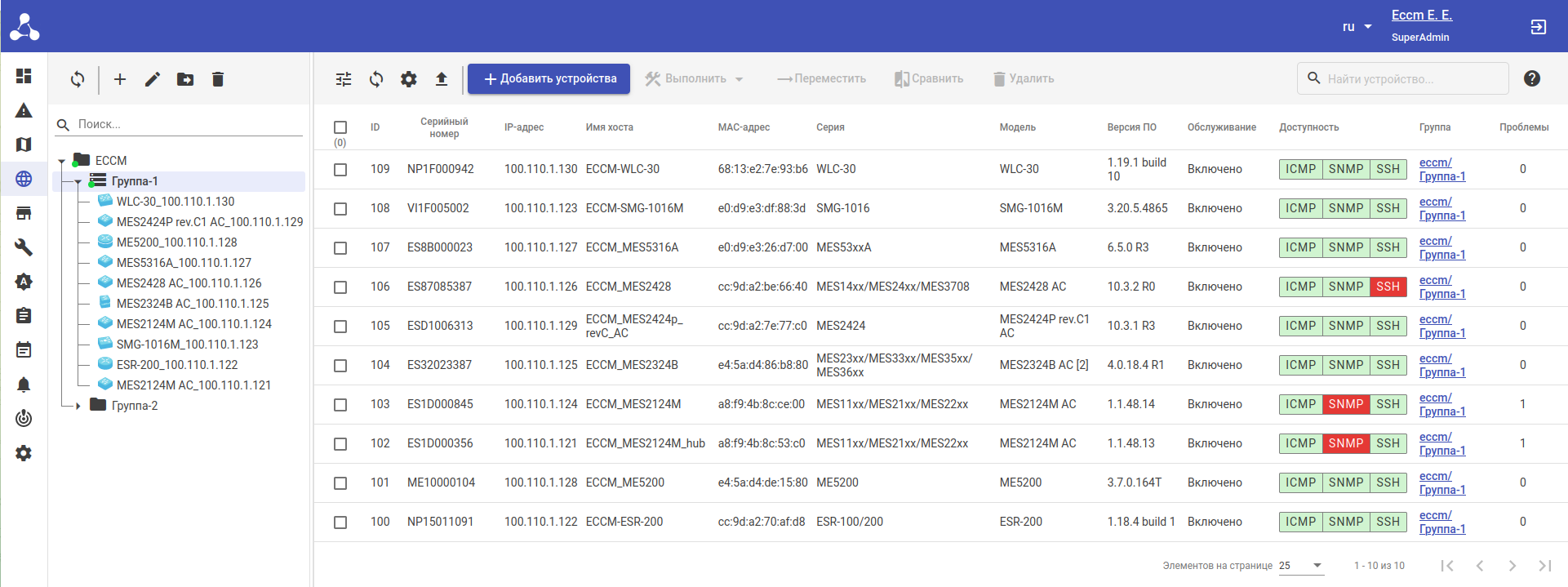Screen dimensions: 1568x587
Task: Select ESR-200_100.110.1.122 tree node
Action: pos(176,365)
